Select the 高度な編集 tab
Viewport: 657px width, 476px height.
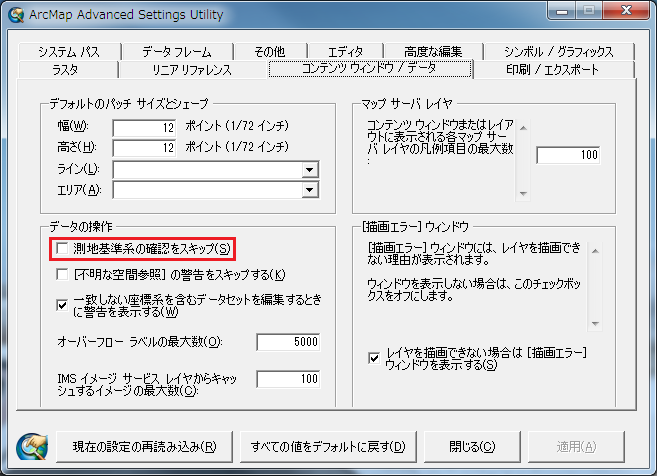pos(433,52)
